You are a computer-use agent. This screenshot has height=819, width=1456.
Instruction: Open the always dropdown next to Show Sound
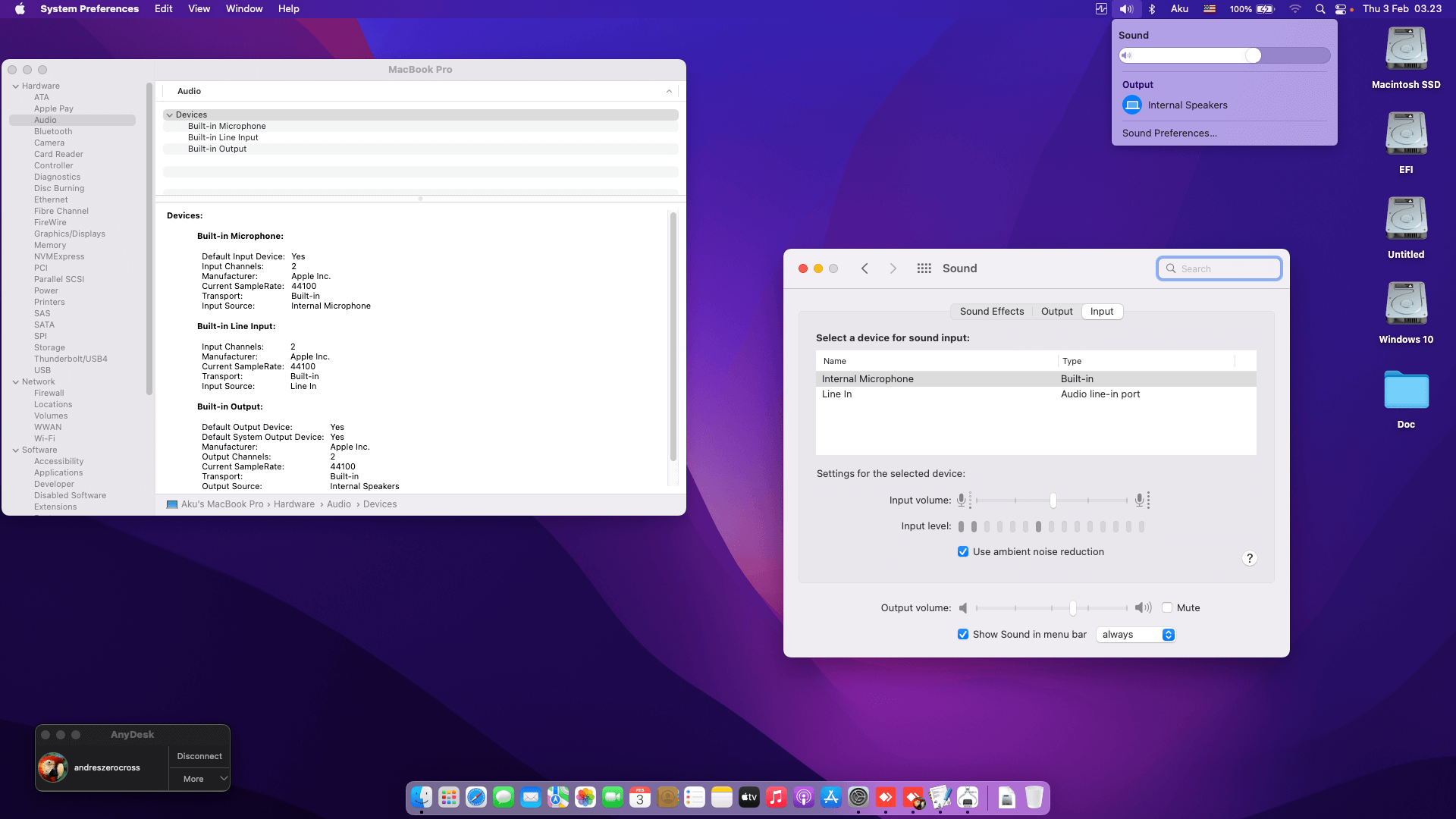[1135, 634]
